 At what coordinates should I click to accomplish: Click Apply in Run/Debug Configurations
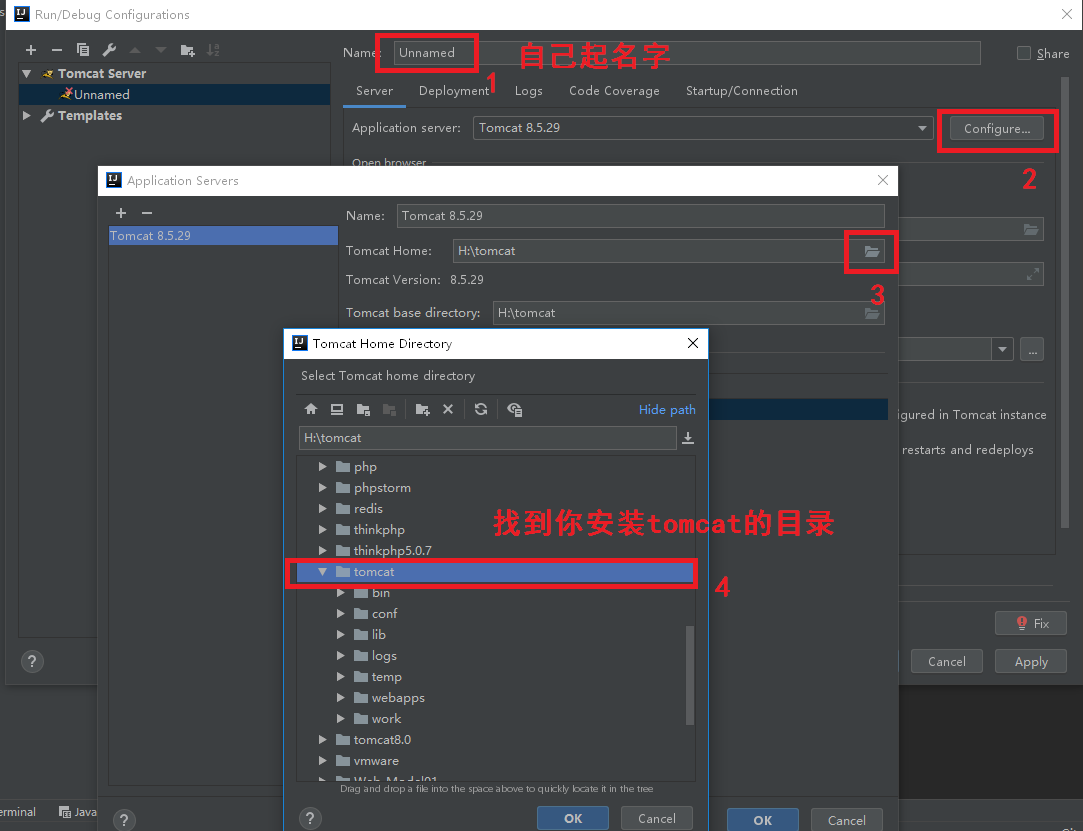[1031, 662]
